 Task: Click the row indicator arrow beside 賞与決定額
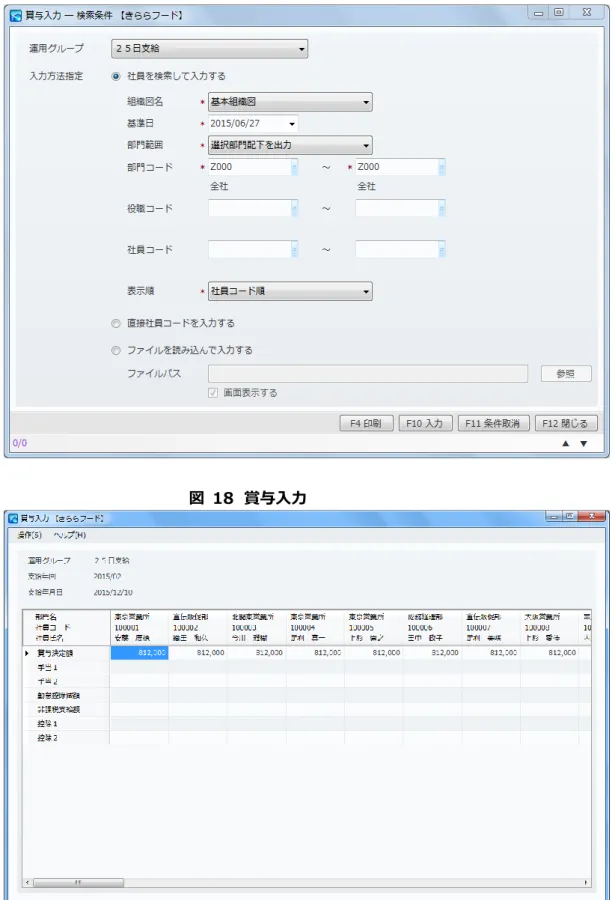pos(27,653)
